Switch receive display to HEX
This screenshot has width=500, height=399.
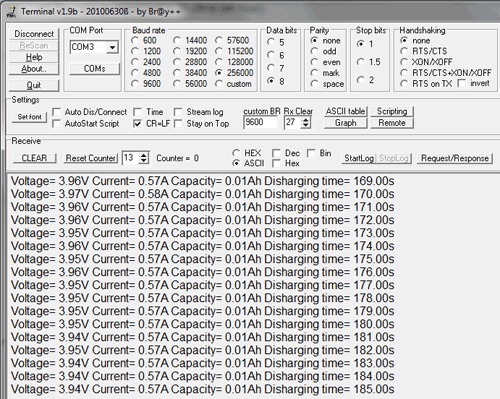click(x=236, y=153)
